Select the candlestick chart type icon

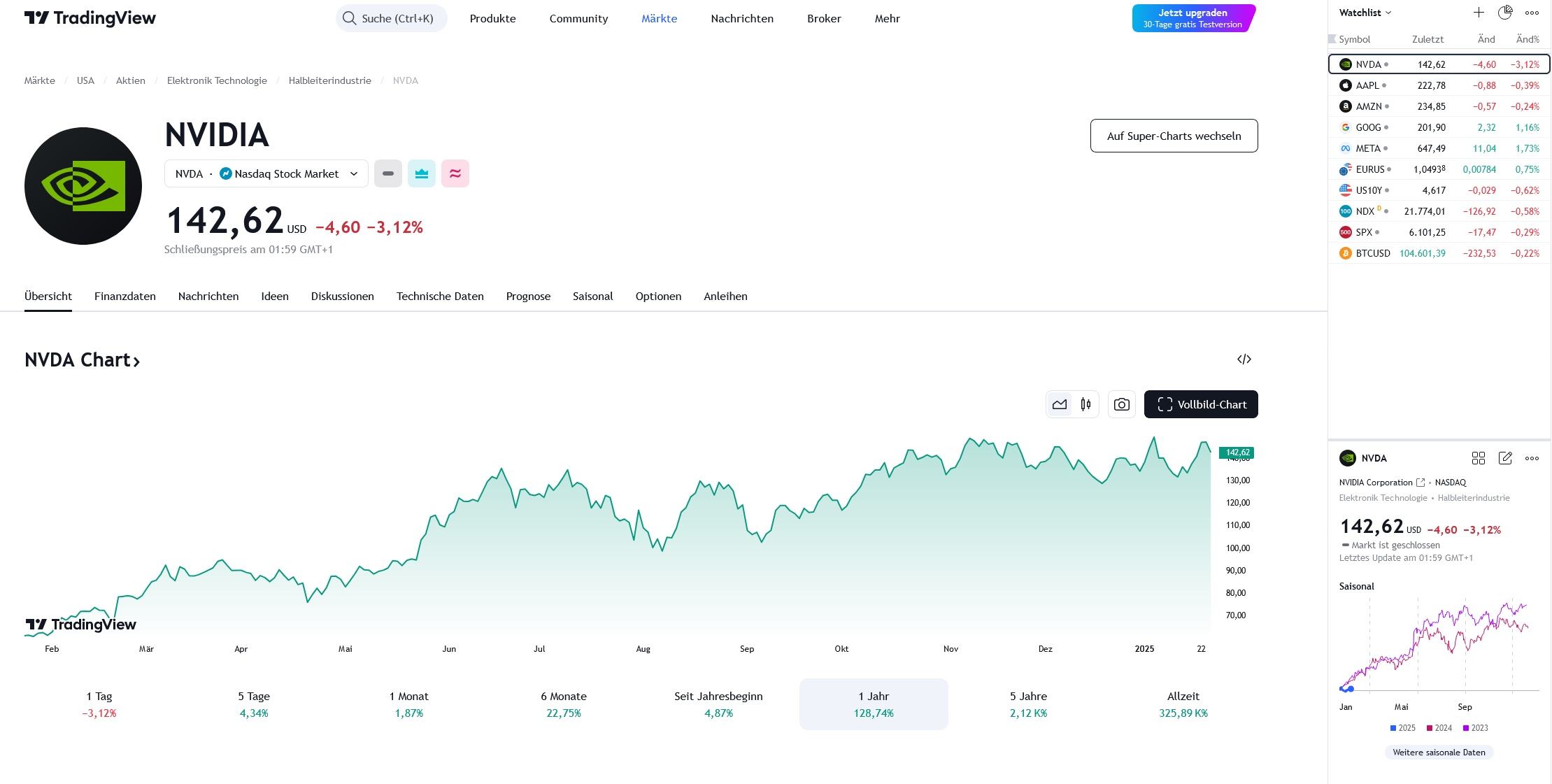pyautogui.click(x=1085, y=404)
